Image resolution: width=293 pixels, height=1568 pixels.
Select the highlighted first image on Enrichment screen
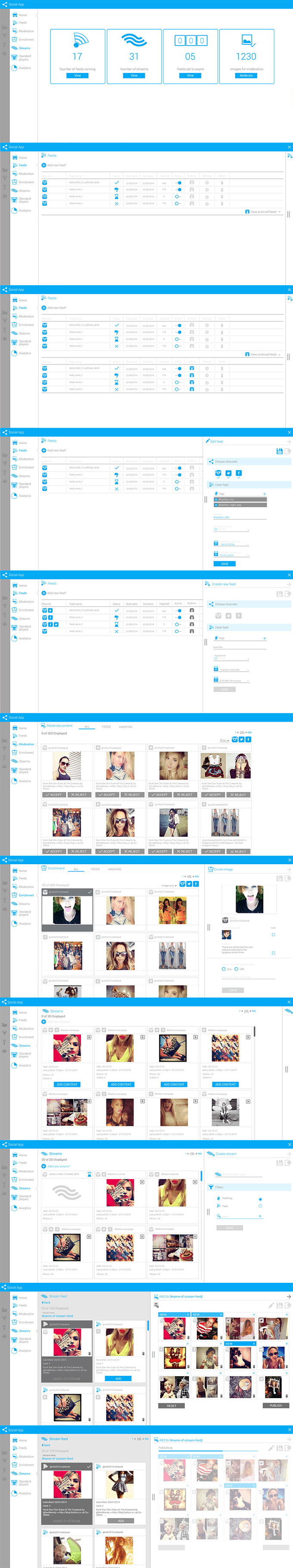(x=67, y=909)
